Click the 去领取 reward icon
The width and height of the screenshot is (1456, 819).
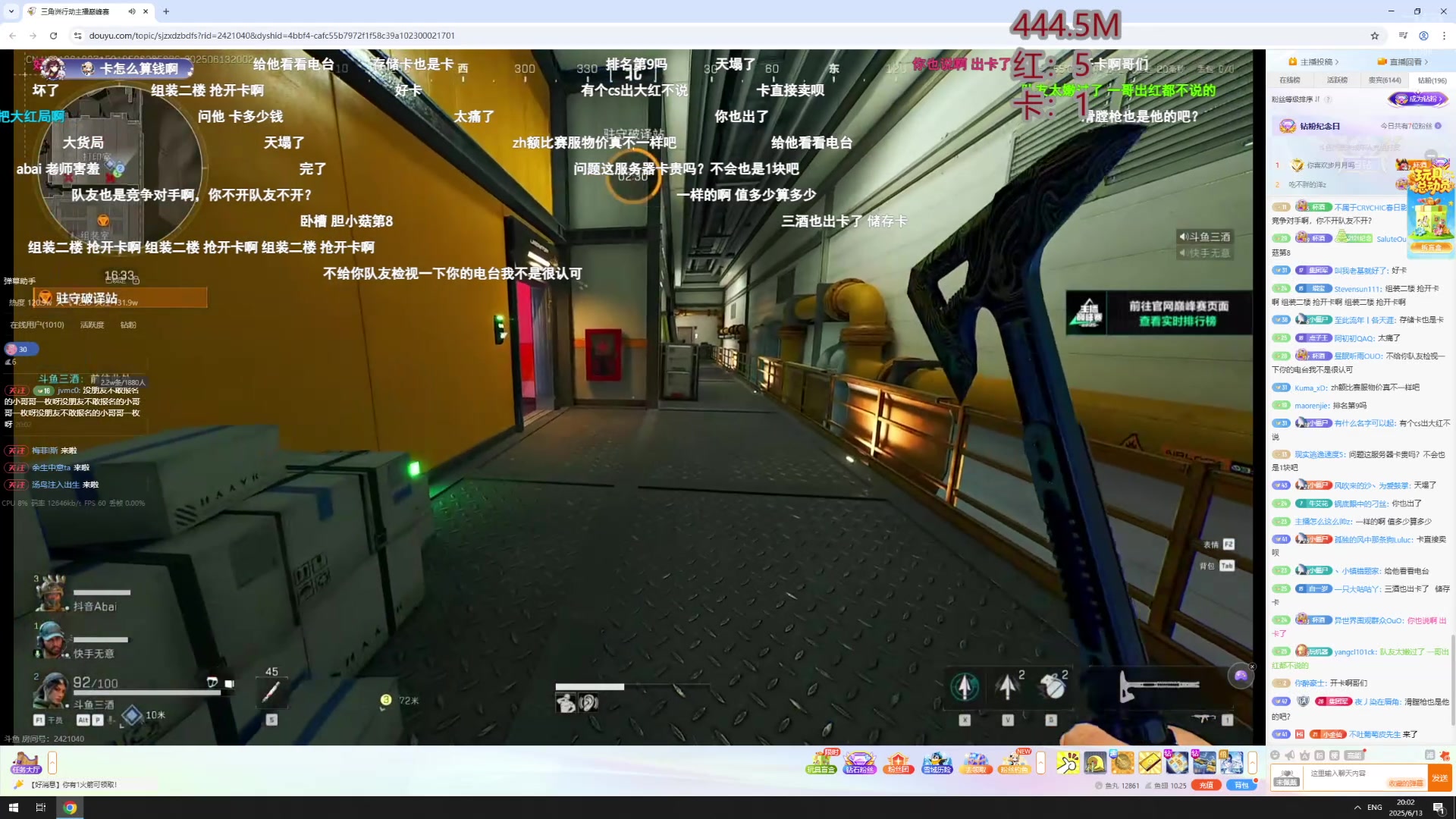point(975,761)
